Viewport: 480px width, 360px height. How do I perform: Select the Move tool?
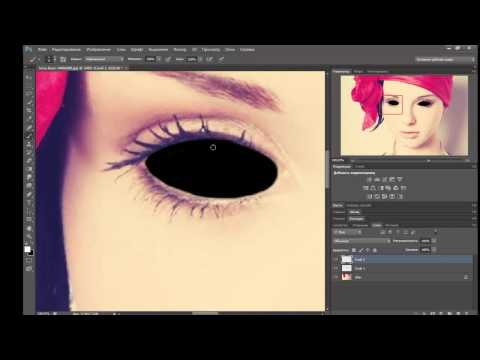tap(29, 77)
